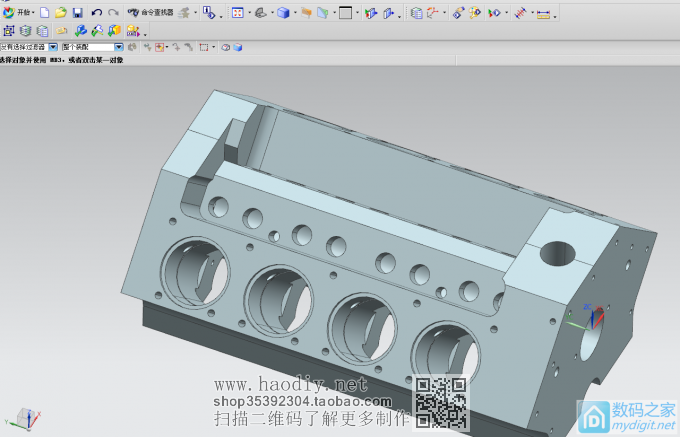Create a new file with the New icon

44,12
